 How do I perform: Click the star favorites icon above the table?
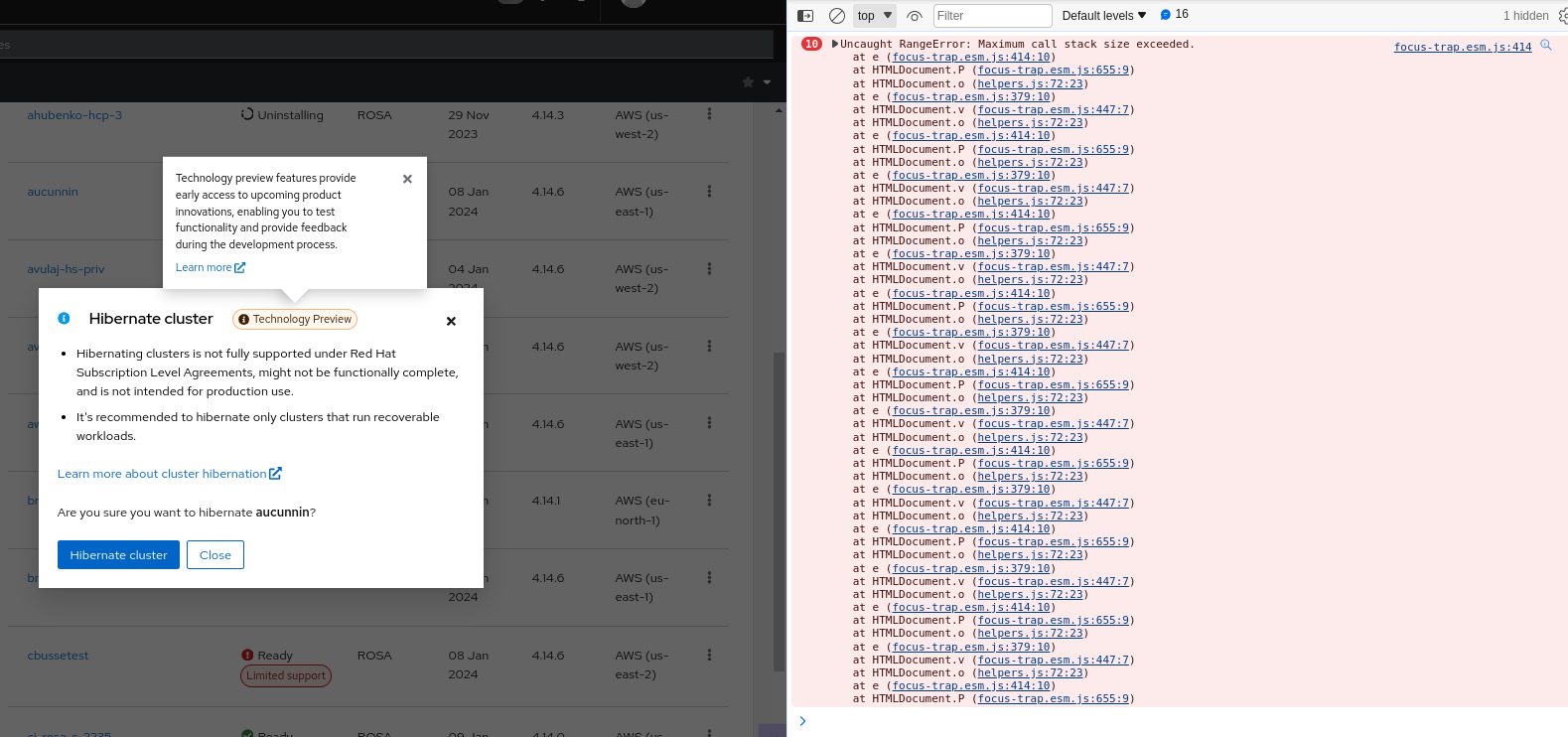[x=748, y=81]
